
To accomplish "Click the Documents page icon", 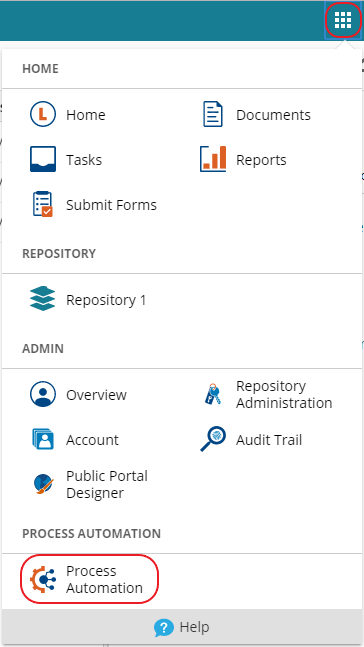I will [x=213, y=114].
